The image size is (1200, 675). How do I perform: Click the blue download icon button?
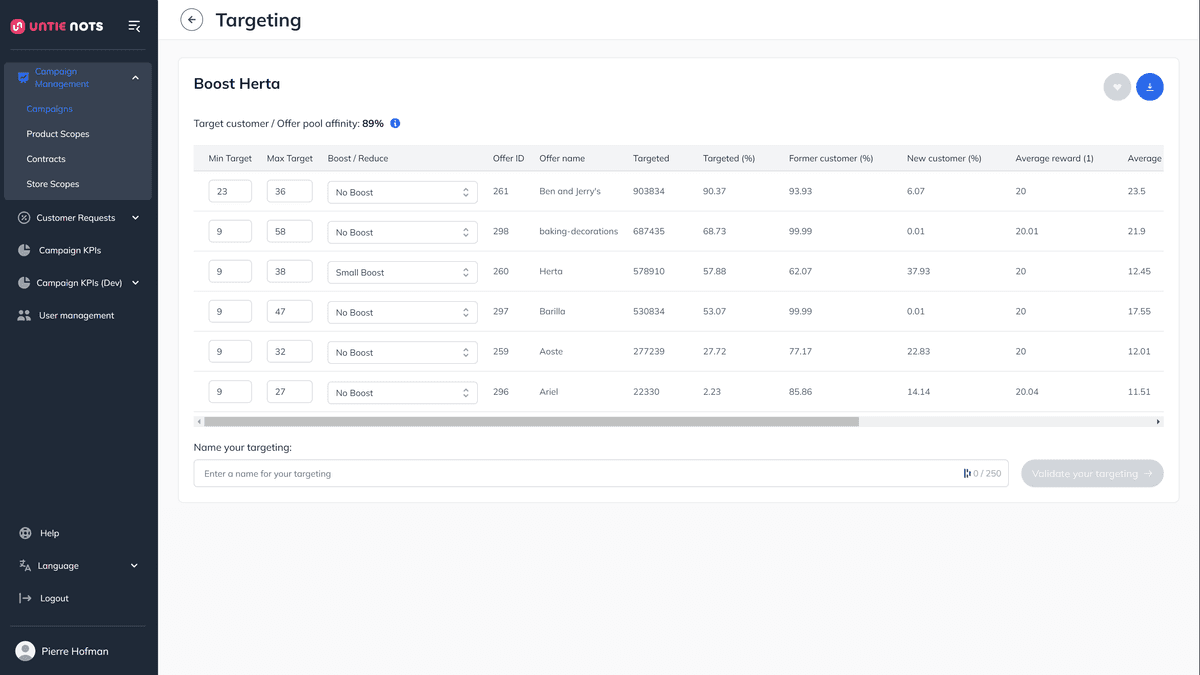pos(1149,88)
